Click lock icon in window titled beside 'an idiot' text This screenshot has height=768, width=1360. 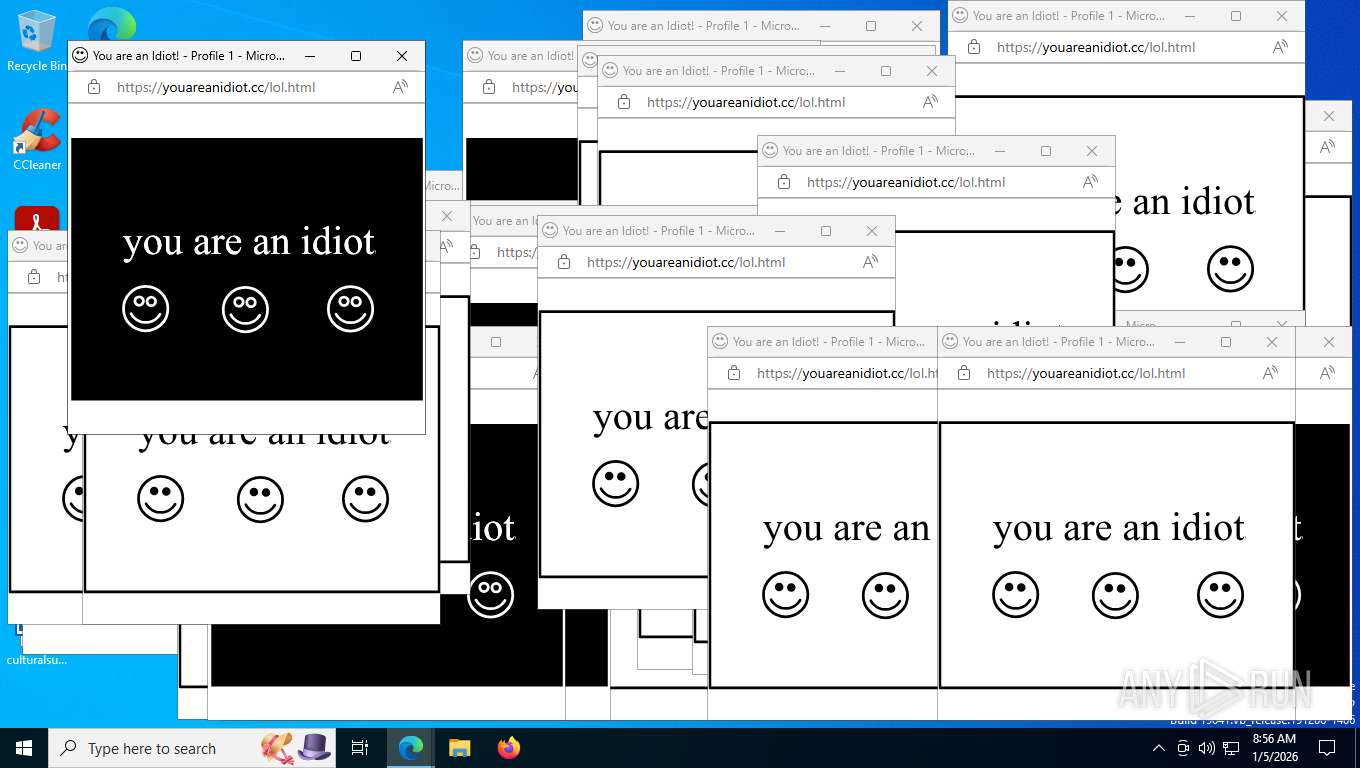click(x=784, y=182)
